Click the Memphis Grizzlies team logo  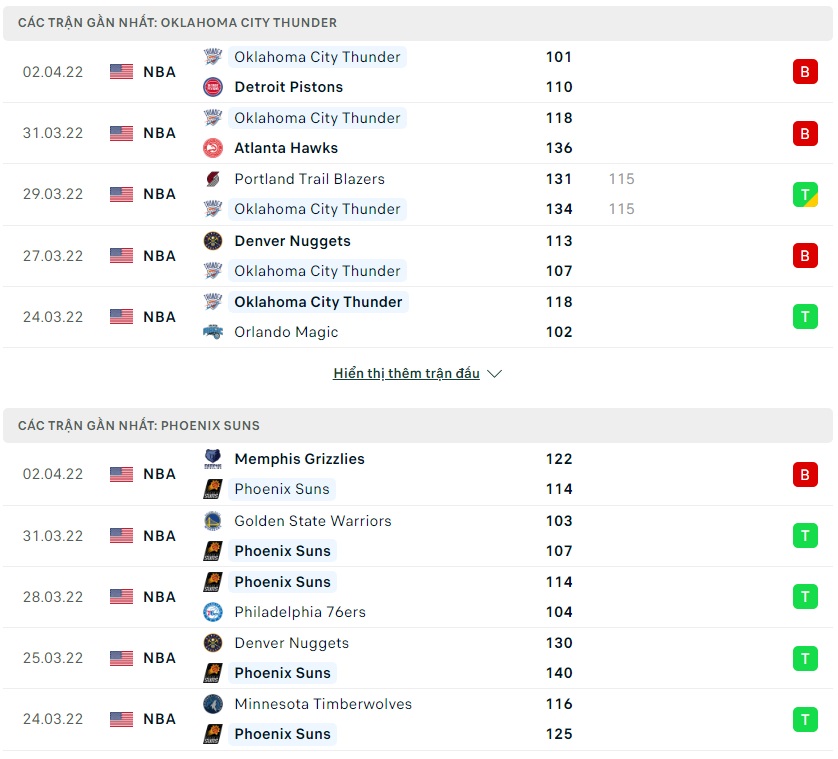[x=212, y=459]
